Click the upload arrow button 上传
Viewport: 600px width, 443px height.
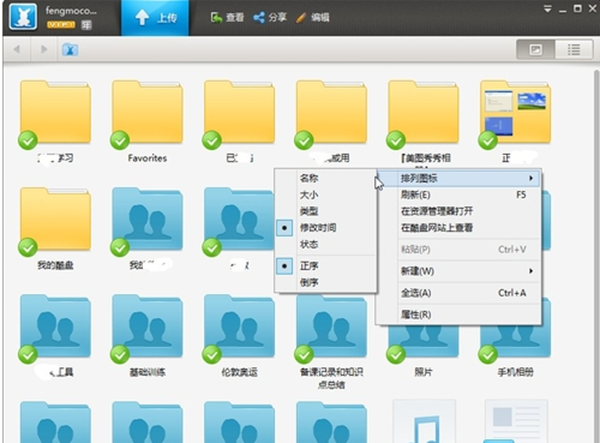pyautogui.click(x=155, y=18)
